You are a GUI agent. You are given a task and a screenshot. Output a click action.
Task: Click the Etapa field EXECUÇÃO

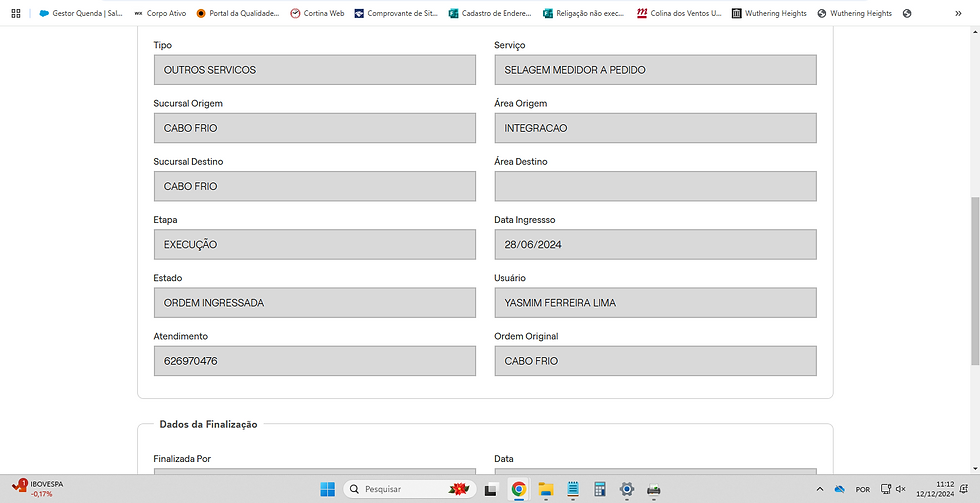(x=314, y=244)
